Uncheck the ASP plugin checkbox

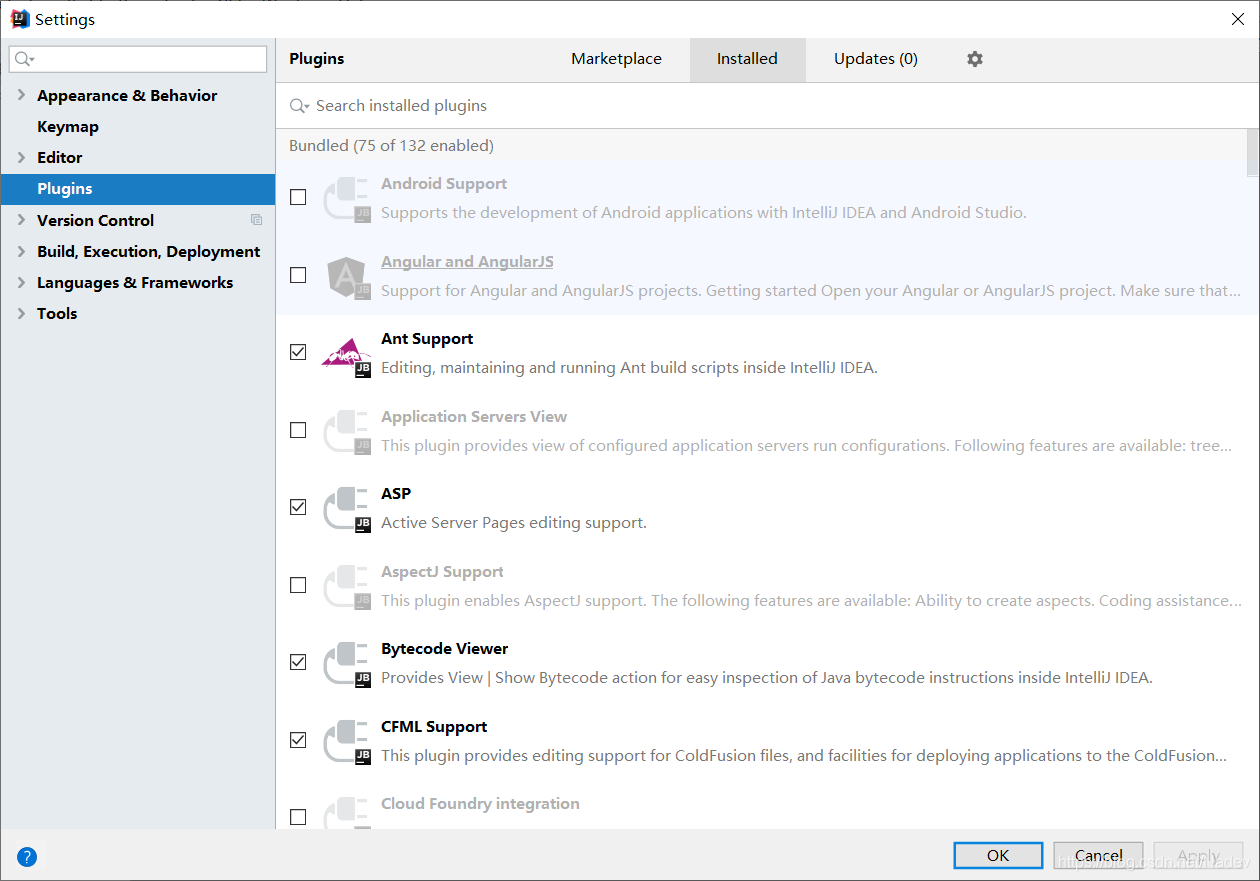298,507
